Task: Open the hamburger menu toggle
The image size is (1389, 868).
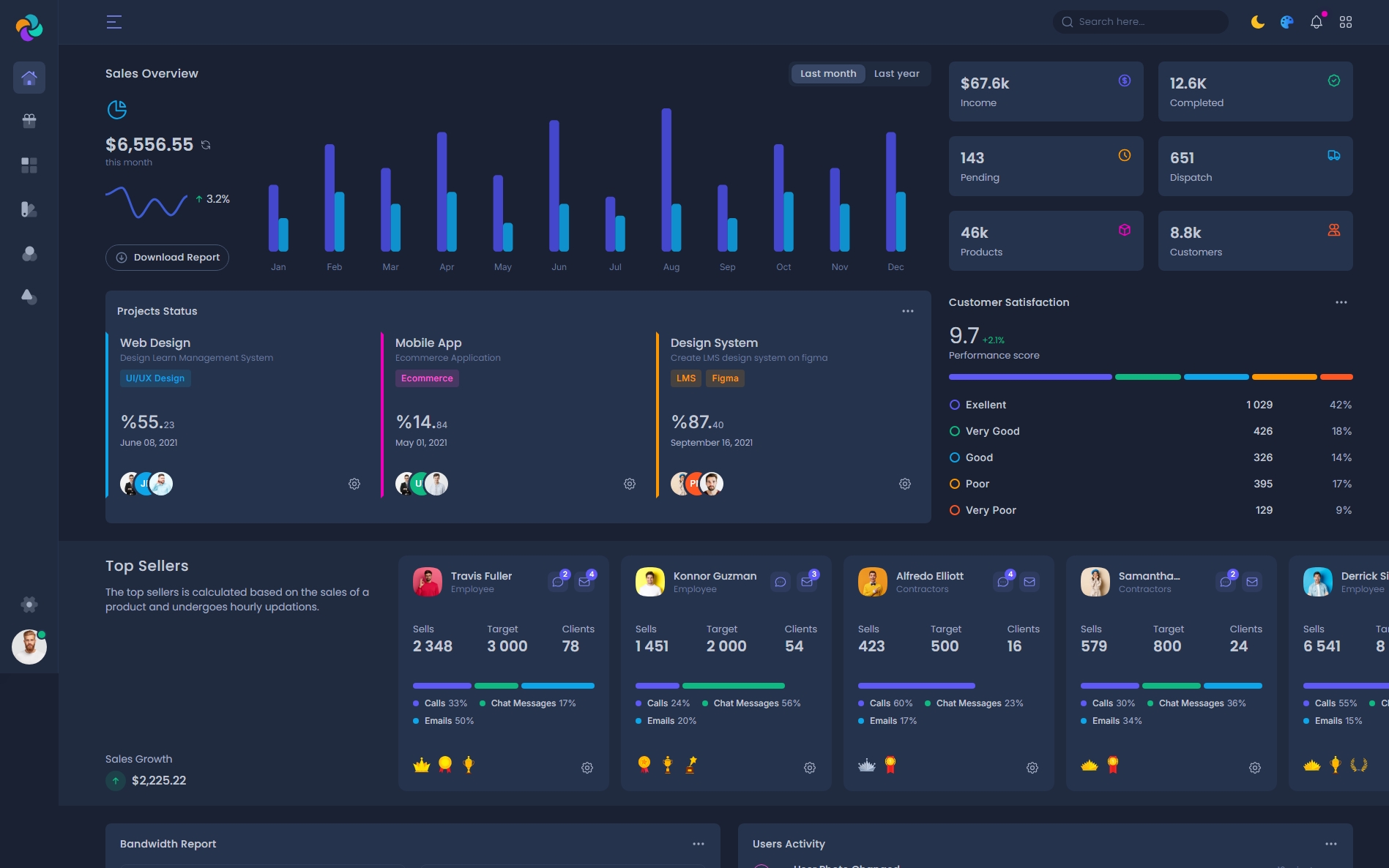Action: pos(114,22)
